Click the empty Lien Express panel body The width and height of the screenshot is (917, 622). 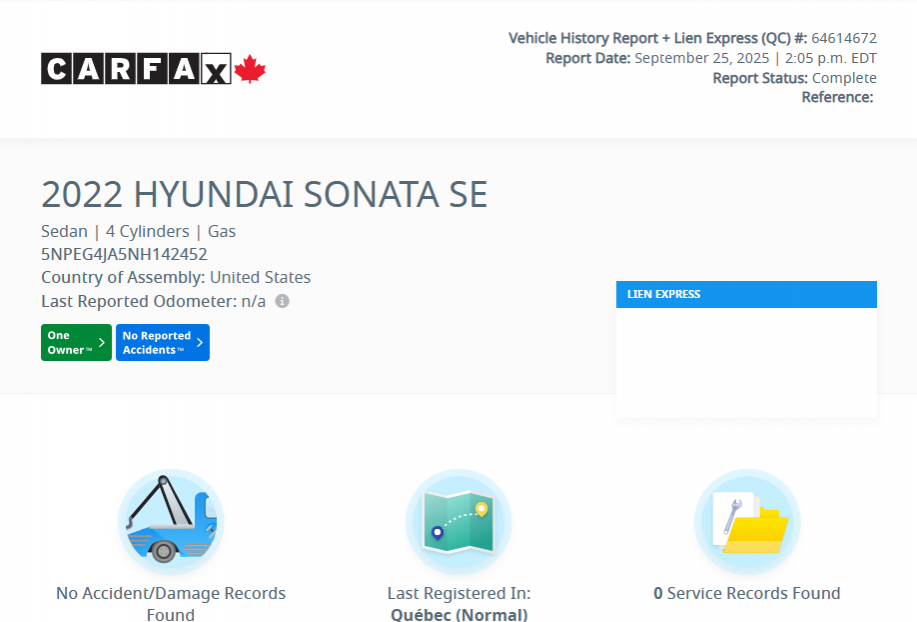(x=746, y=362)
